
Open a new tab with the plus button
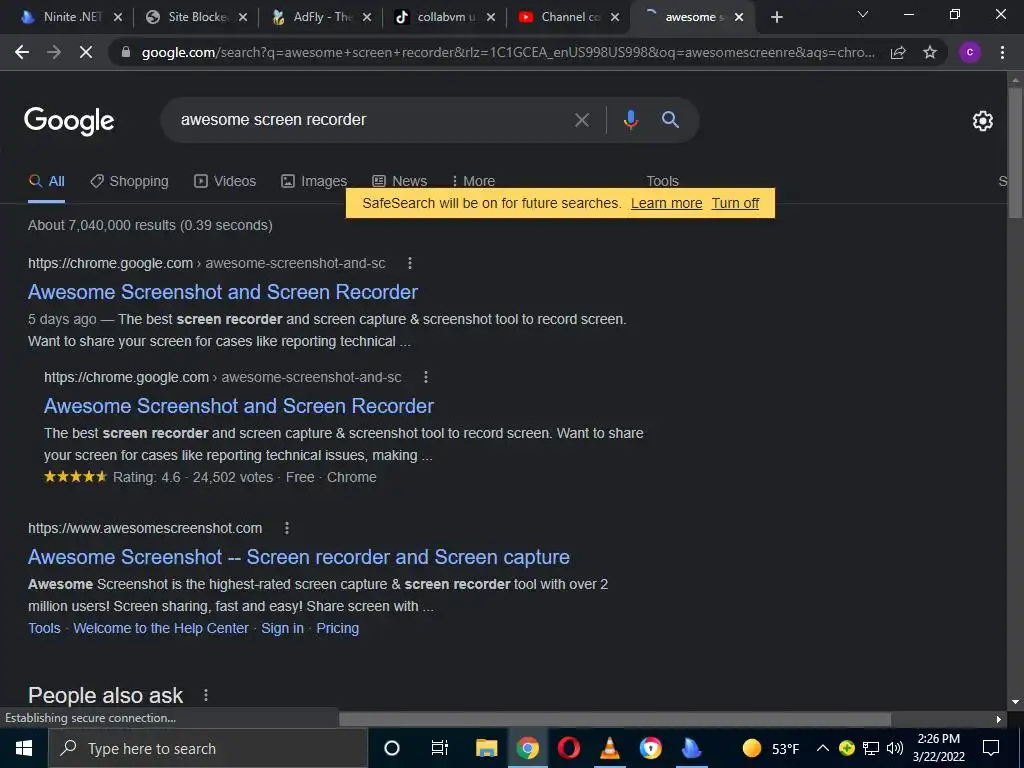point(776,17)
